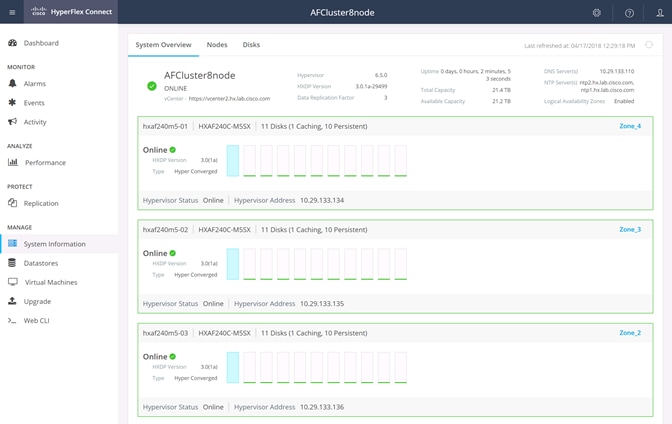Image resolution: width=672 pixels, height=424 pixels.
Task: Open the vCenter URL link
Action: click(x=229, y=99)
